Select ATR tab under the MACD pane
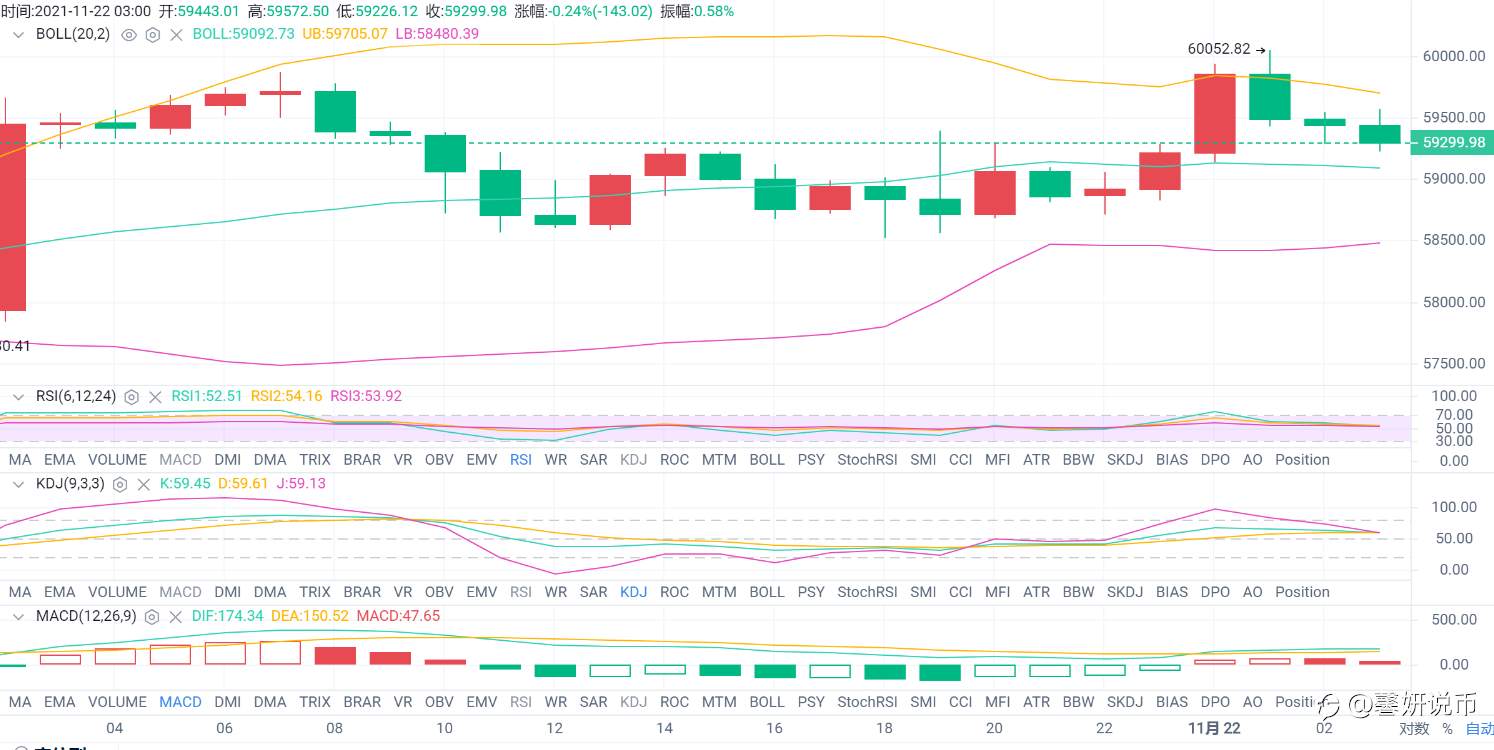The height and width of the screenshot is (750, 1494). coord(1037,702)
